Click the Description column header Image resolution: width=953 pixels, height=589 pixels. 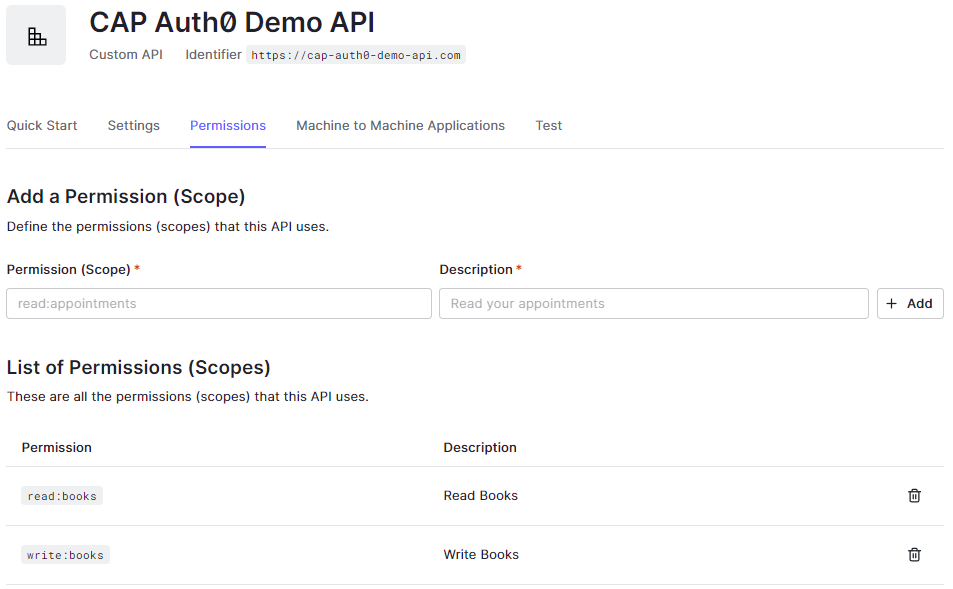tap(480, 448)
